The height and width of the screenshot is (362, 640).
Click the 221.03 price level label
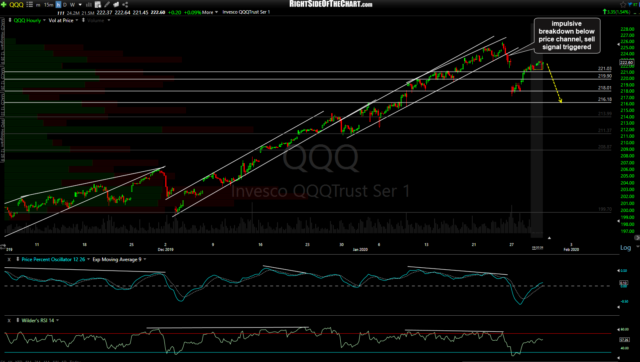(604, 69)
